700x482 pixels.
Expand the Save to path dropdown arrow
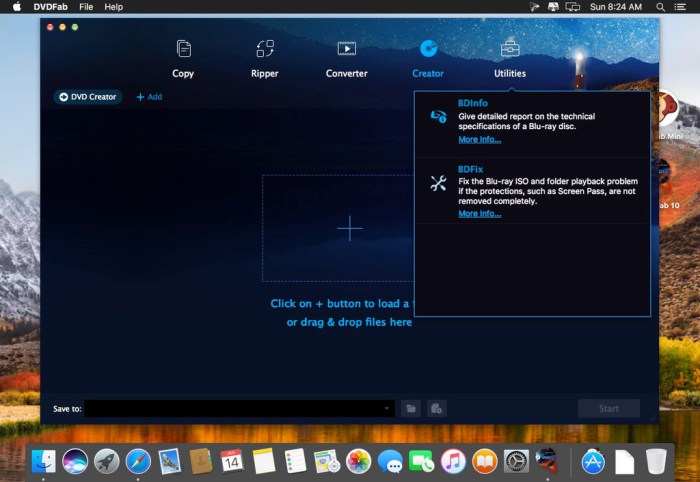click(x=387, y=408)
